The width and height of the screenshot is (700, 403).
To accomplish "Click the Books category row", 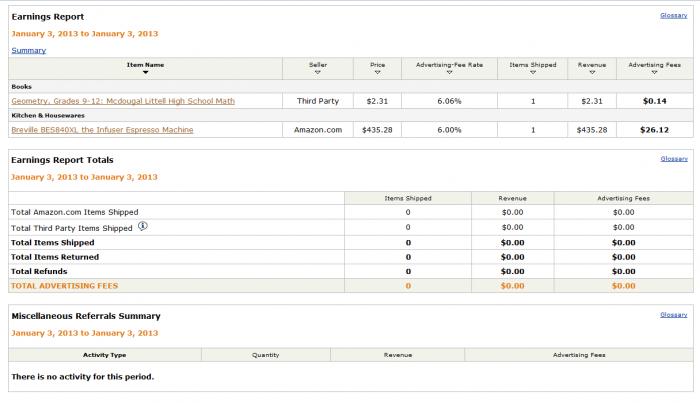I will click(21, 87).
